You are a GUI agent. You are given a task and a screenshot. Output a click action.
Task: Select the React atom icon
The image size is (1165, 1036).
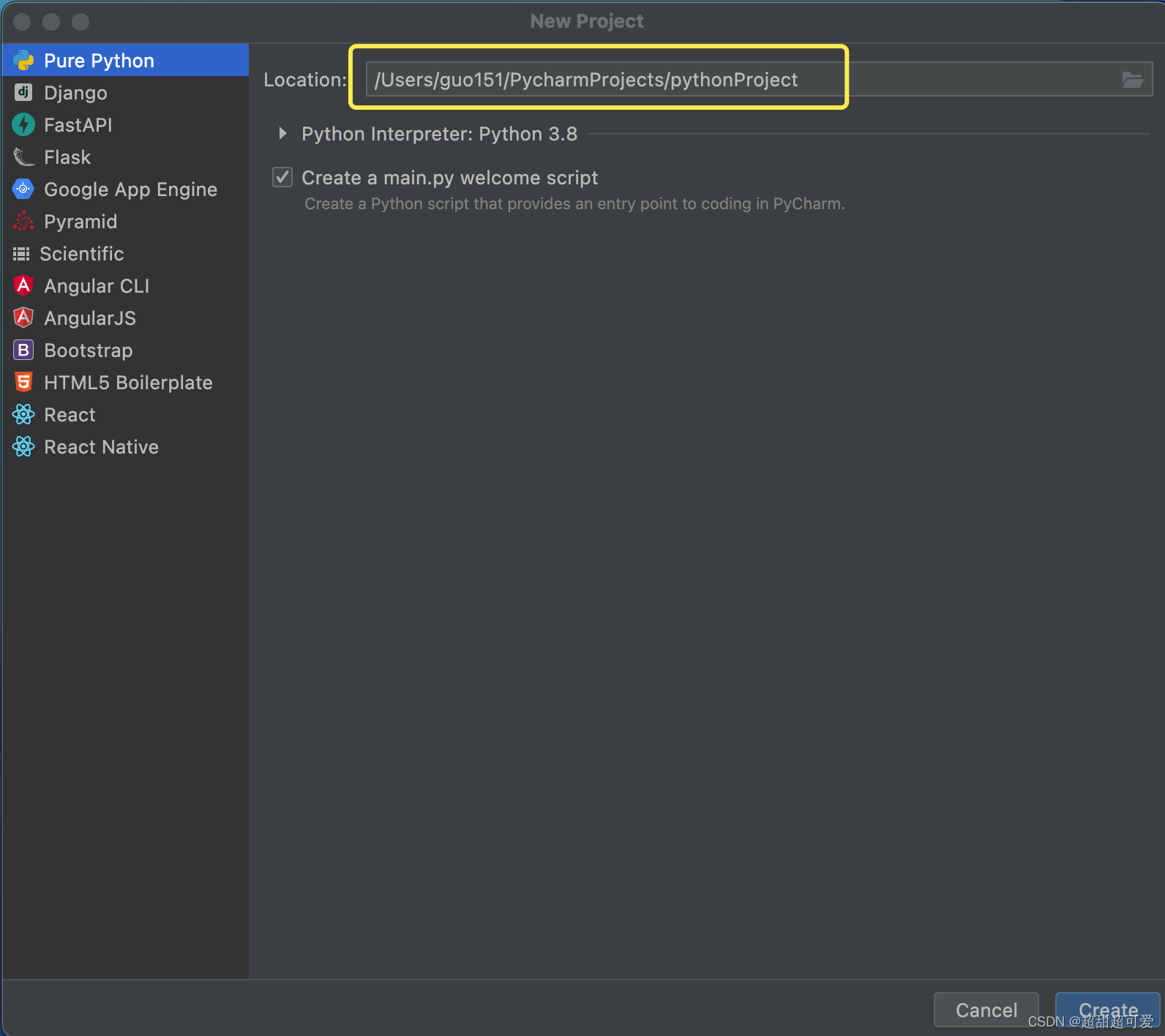[x=23, y=414]
